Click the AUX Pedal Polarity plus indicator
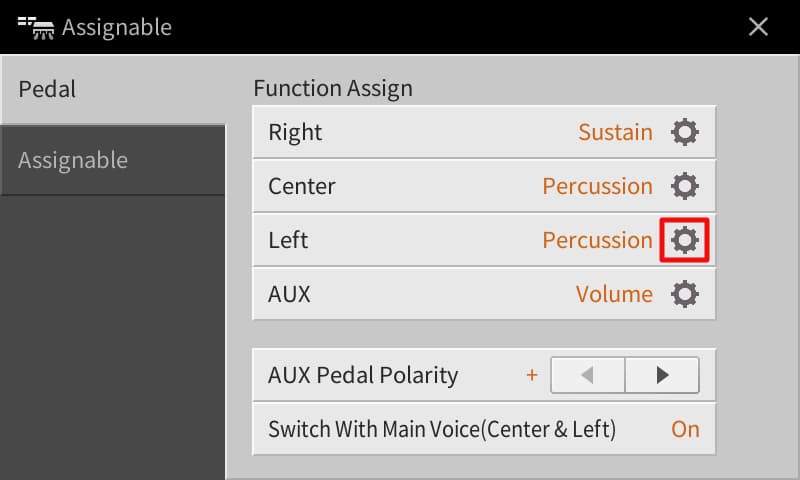The height and width of the screenshot is (480, 800). (532, 376)
